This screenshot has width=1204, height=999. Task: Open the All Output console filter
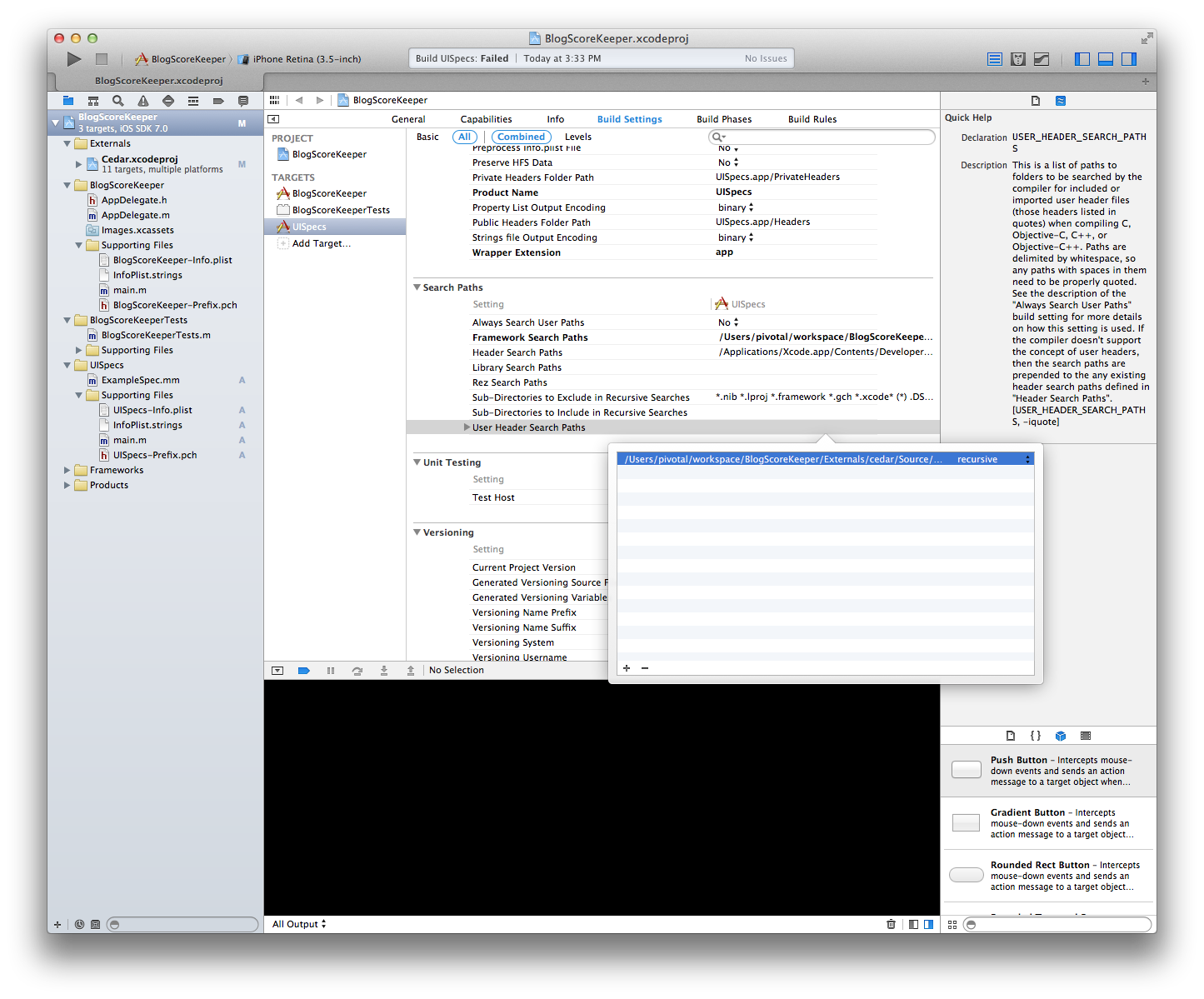299,924
